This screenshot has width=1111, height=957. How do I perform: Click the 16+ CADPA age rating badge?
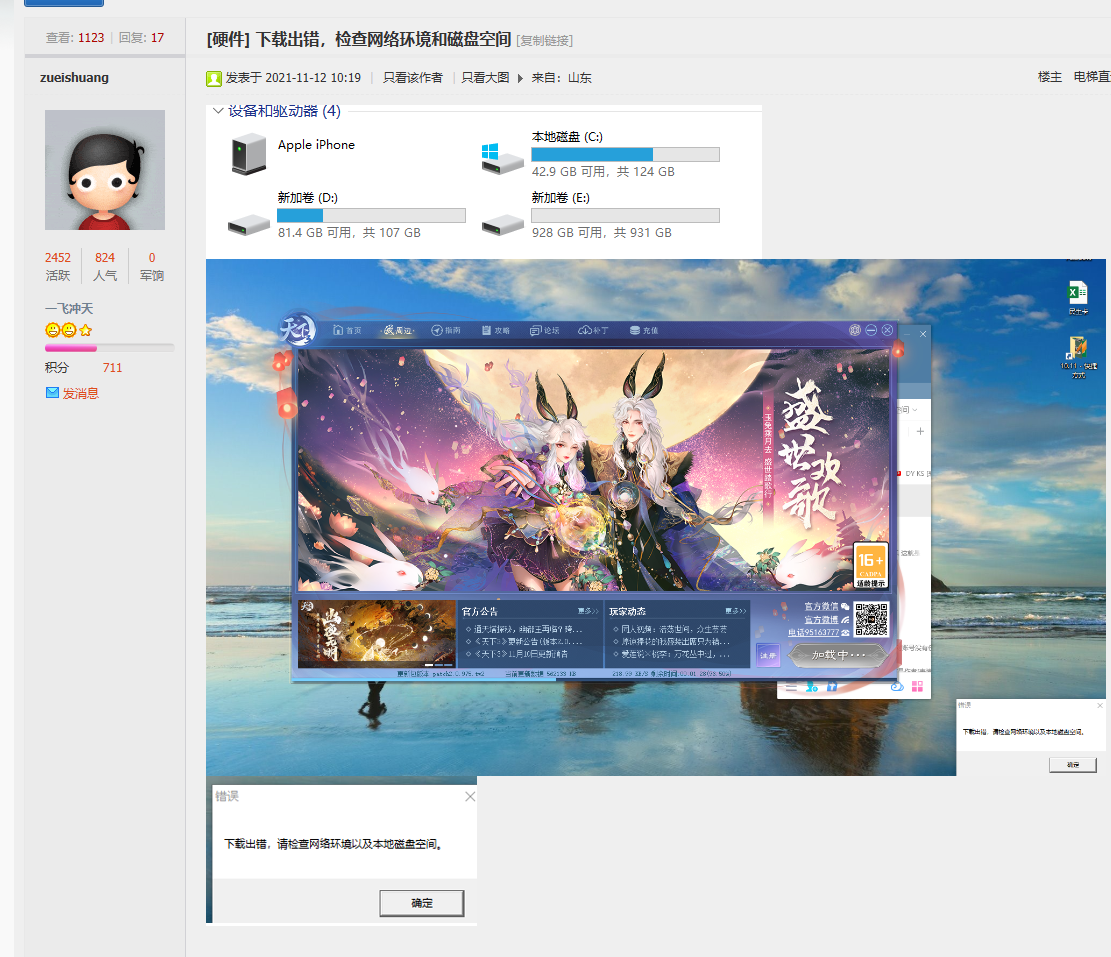point(871,565)
